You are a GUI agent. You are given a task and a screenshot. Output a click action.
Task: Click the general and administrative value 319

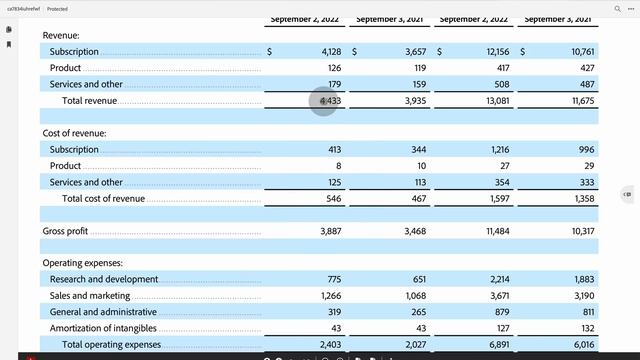click(335, 312)
